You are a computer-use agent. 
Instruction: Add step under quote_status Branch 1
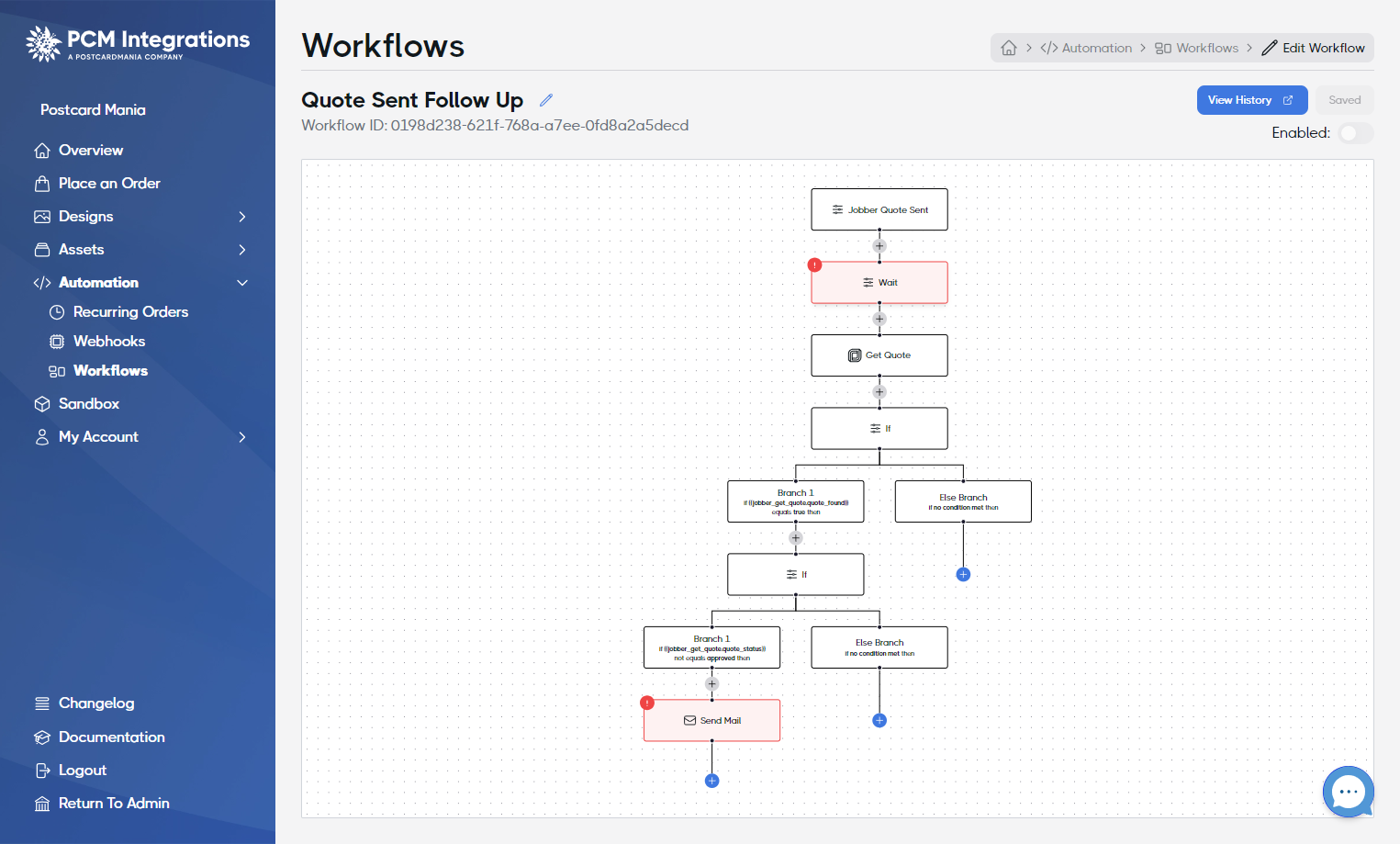[711, 684]
